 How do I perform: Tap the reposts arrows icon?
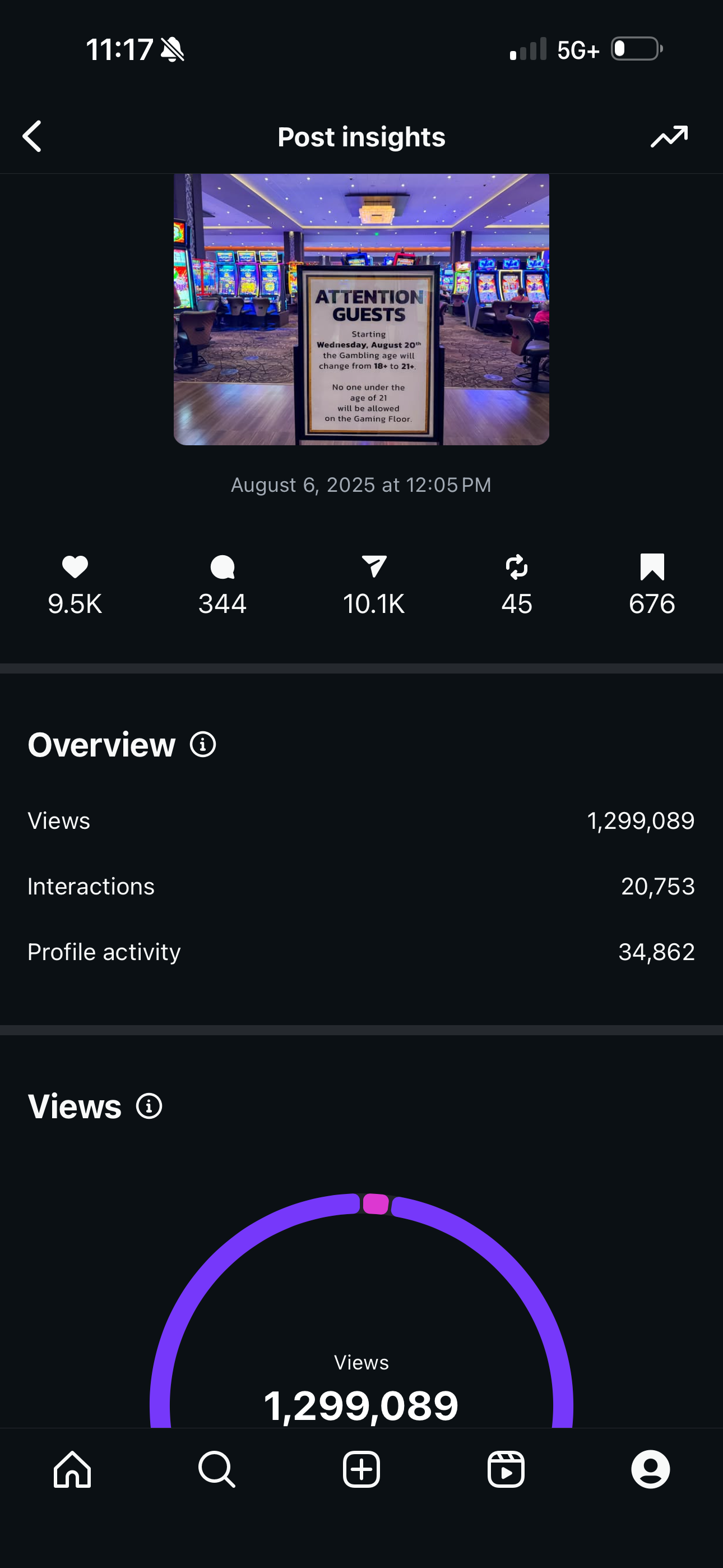tap(517, 567)
